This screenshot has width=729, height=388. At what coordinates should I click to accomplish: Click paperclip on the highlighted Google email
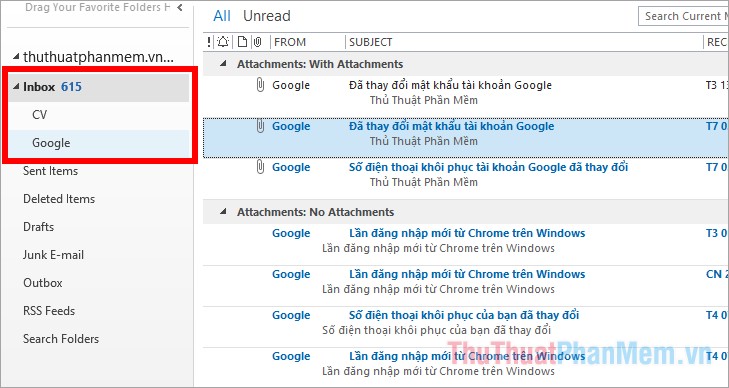[260, 126]
